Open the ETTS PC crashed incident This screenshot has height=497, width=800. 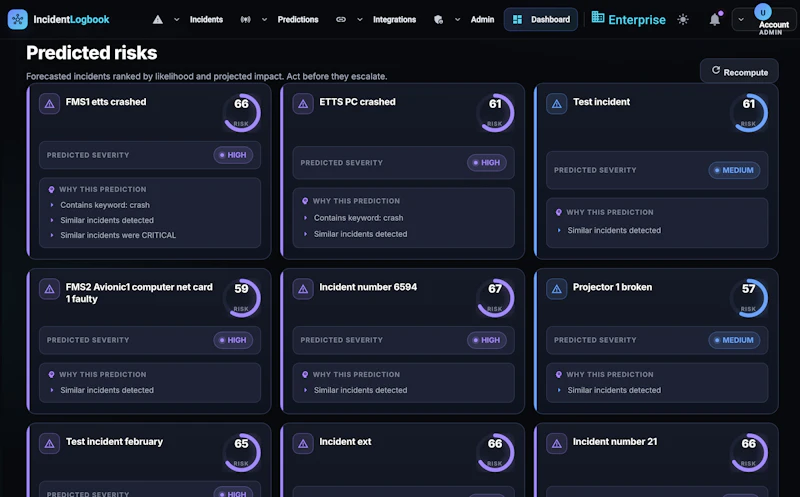click(357, 102)
